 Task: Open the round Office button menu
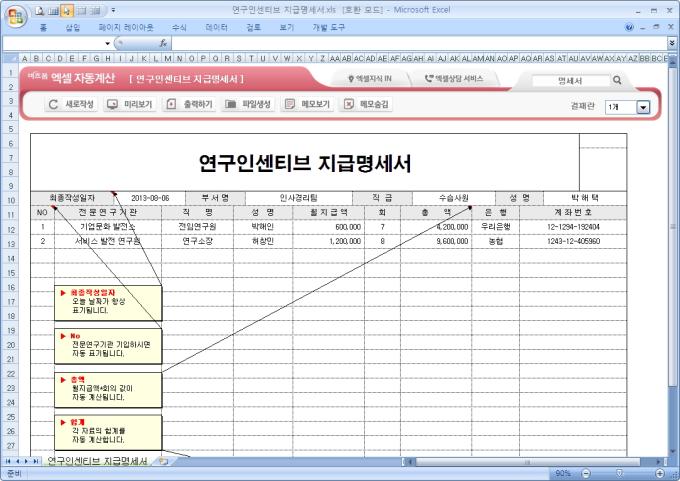tap(16, 16)
